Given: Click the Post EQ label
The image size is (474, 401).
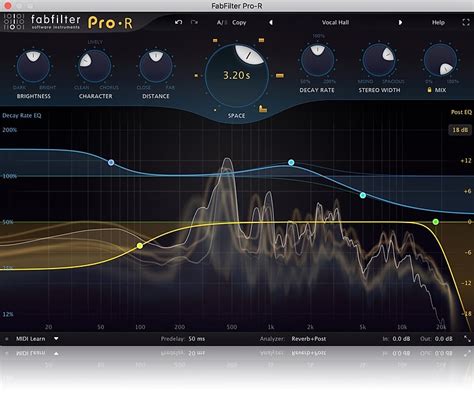Looking at the screenshot, I should pyautogui.click(x=461, y=112).
